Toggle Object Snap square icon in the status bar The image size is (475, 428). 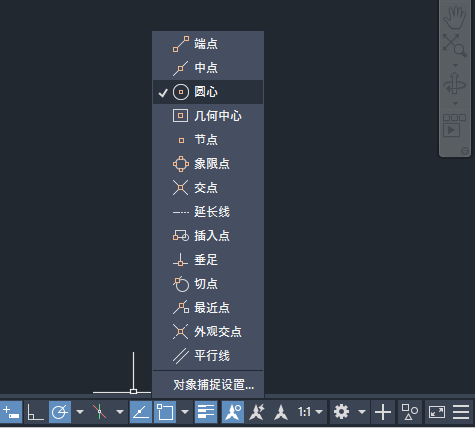coord(165,412)
